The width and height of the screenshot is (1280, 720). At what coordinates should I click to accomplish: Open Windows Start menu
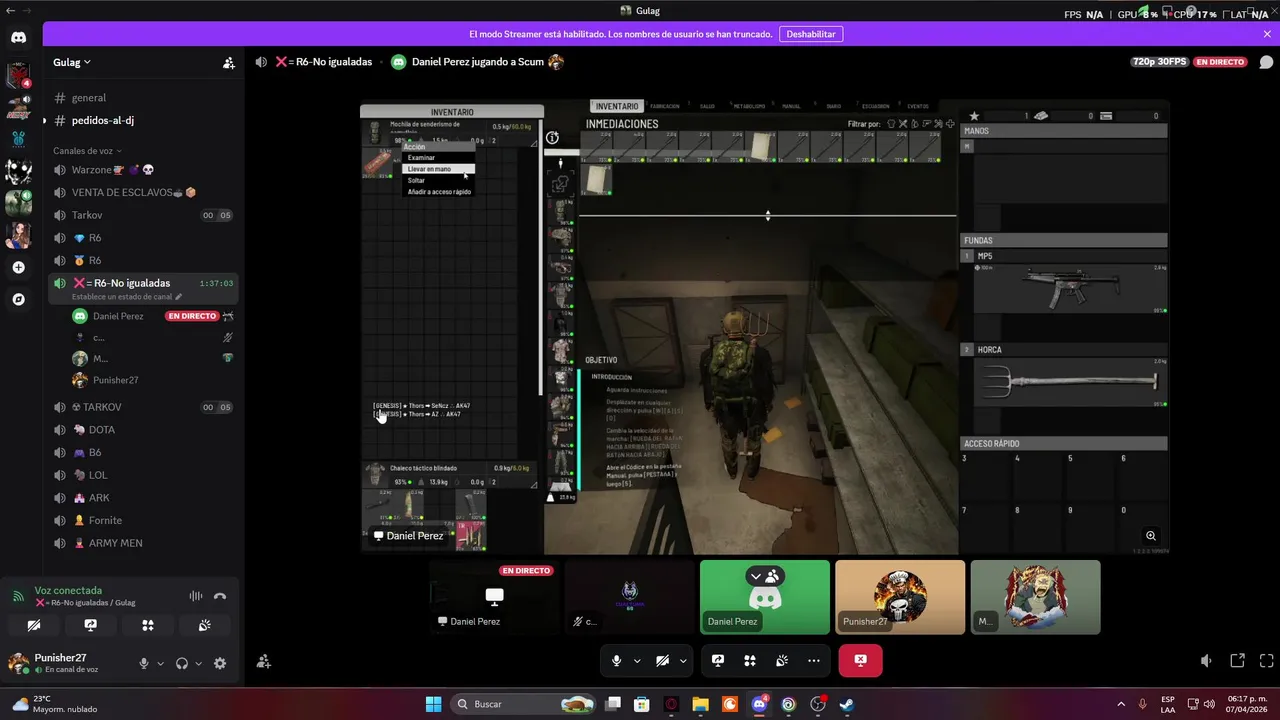point(433,704)
